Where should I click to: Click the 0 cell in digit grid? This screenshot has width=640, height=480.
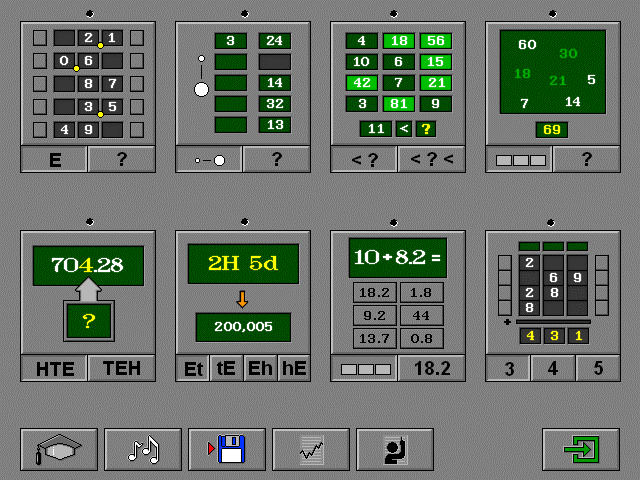[64, 61]
